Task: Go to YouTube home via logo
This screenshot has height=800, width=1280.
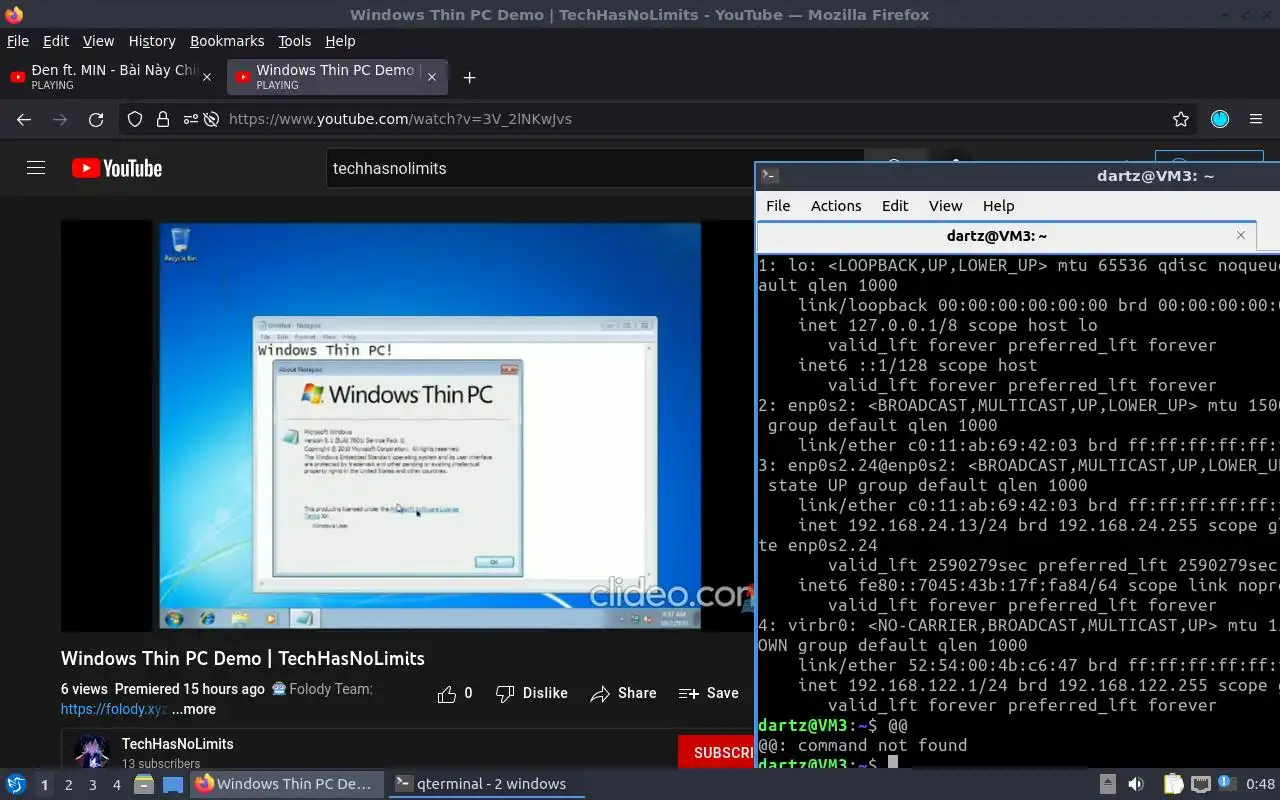Action: [117, 168]
